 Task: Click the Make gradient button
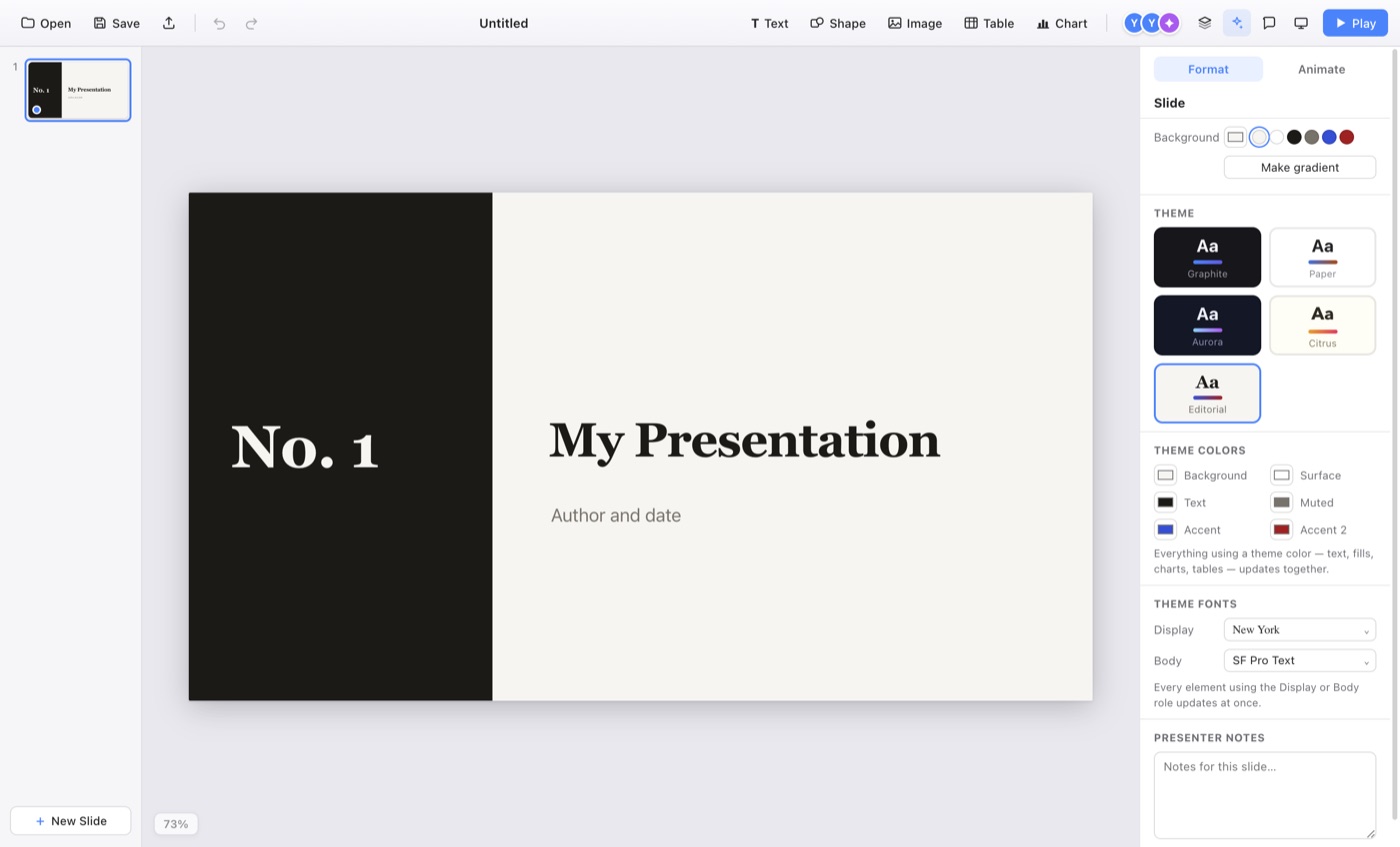(x=1300, y=167)
